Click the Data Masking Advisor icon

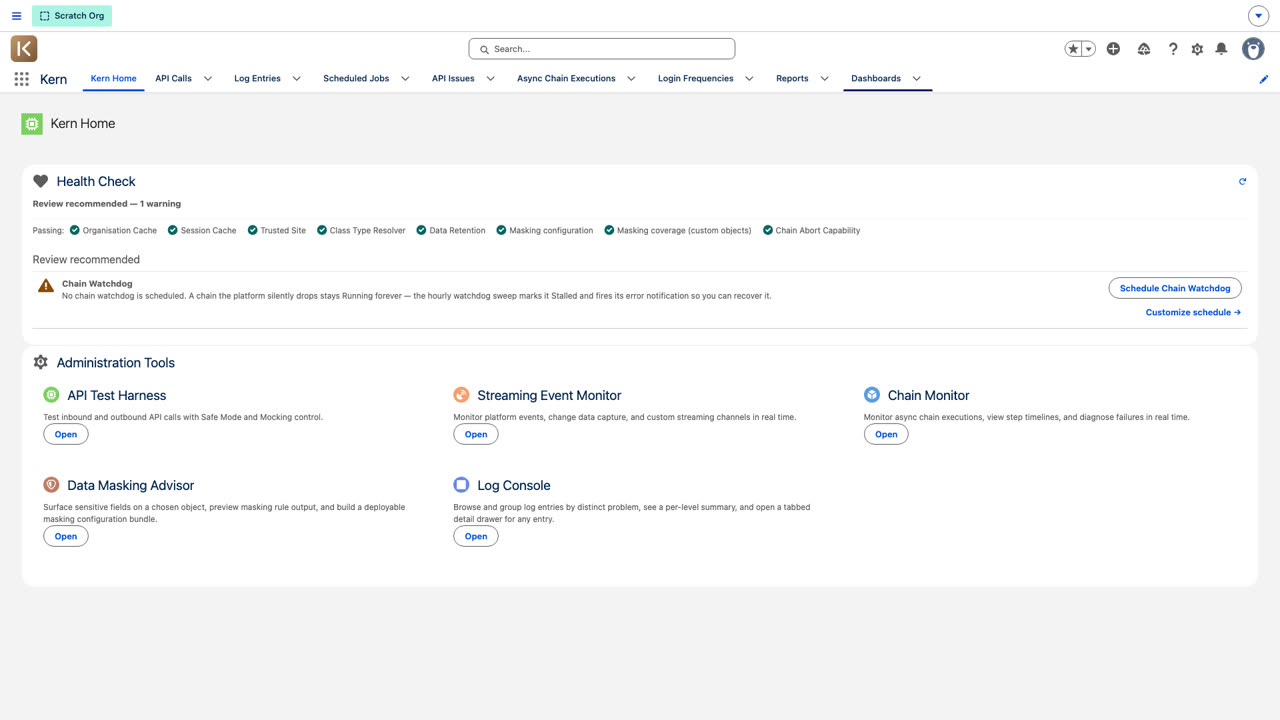click(x=51, y=485)
